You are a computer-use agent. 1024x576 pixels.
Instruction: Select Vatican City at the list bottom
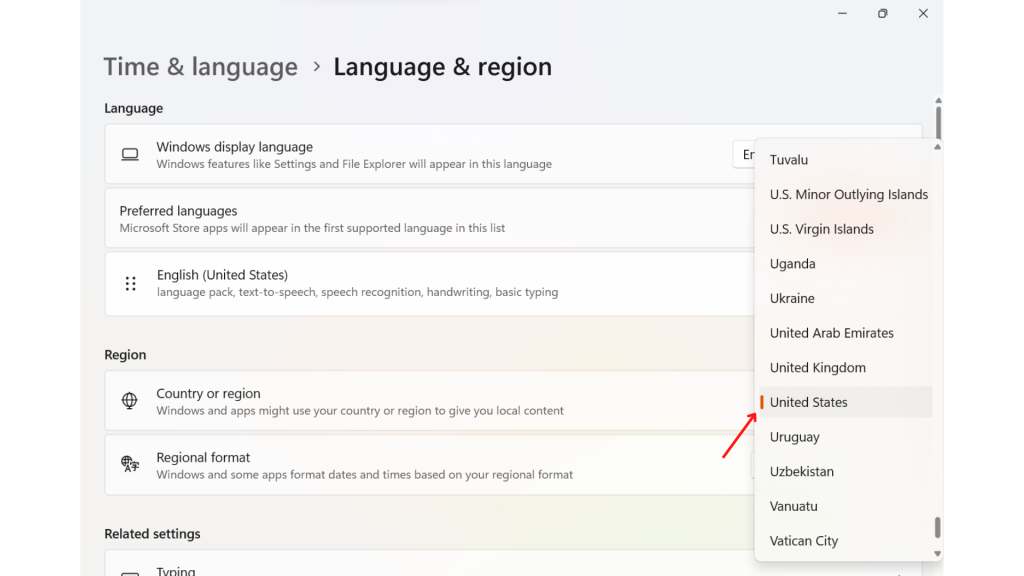point(846,541)
